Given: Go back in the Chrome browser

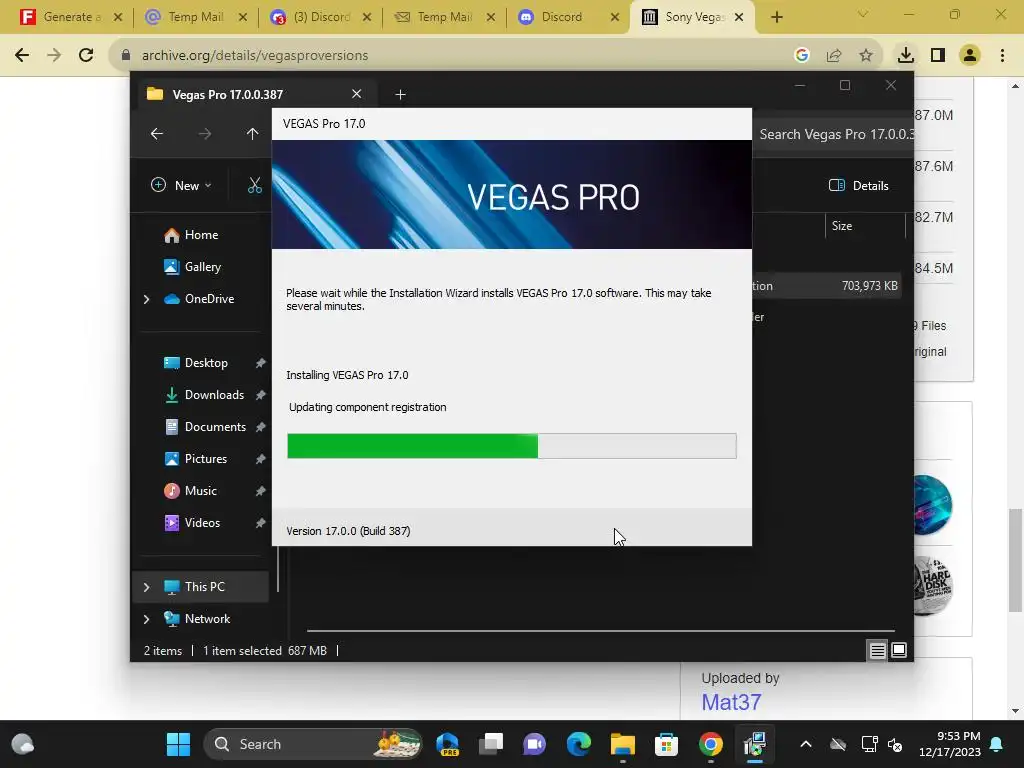Looking at the screenshot, I should point(22,56).
